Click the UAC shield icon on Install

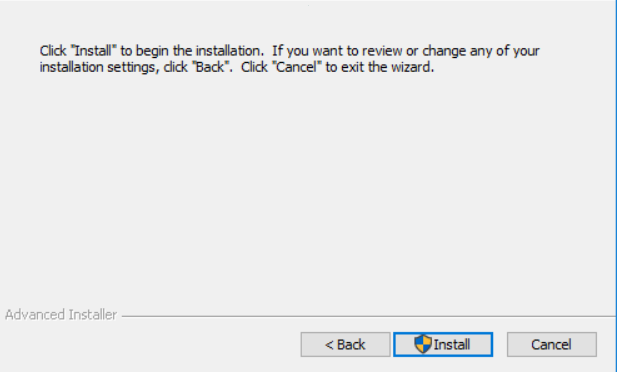(x=423, y=344)
